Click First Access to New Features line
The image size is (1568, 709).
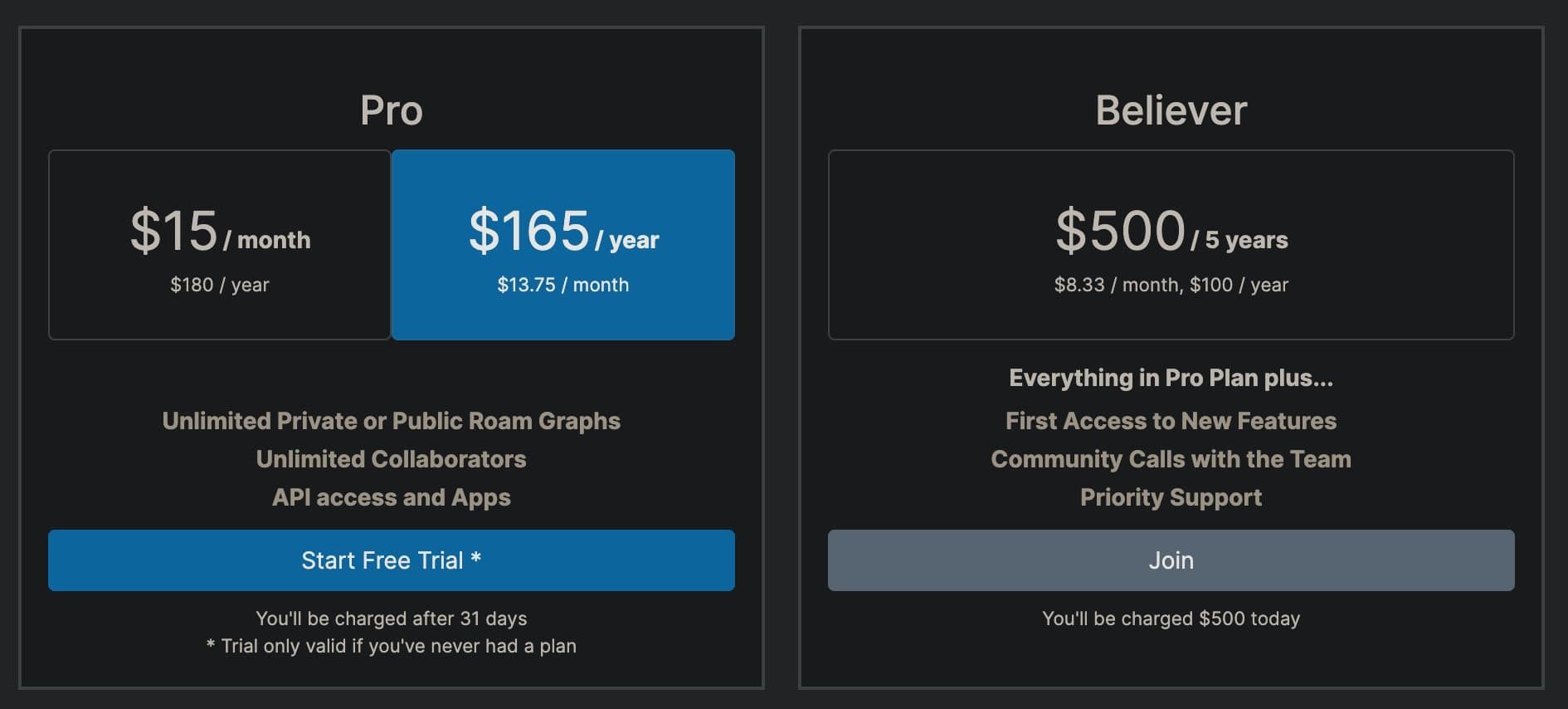[1171, 421]
